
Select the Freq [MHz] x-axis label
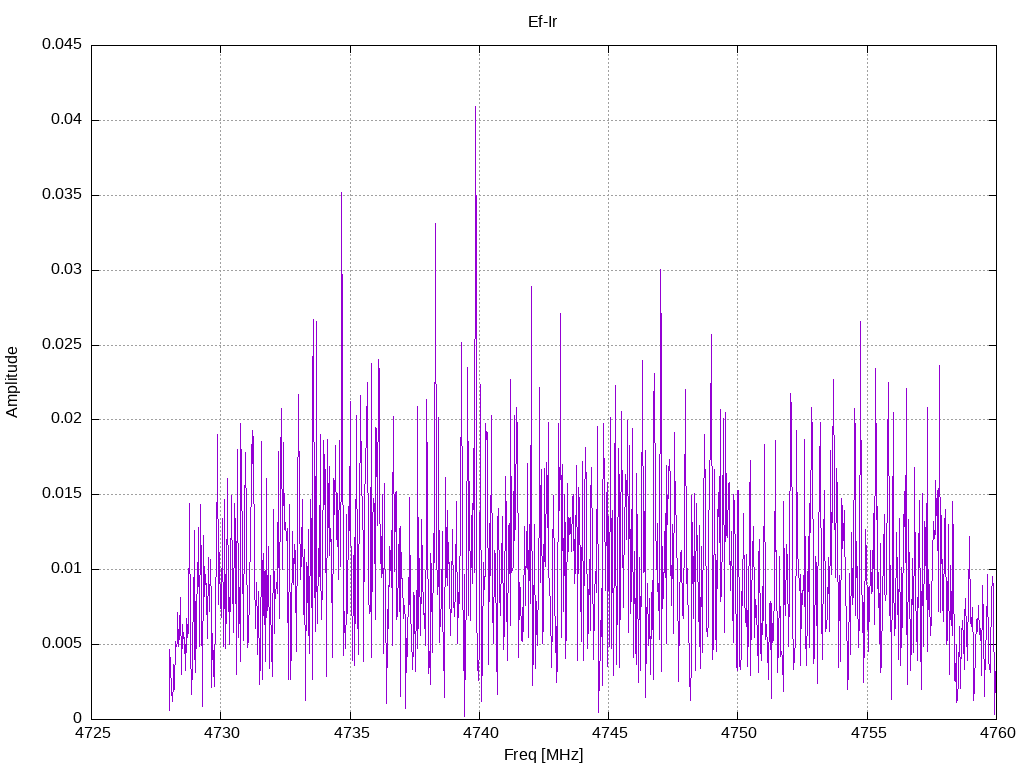coord(543,755)
